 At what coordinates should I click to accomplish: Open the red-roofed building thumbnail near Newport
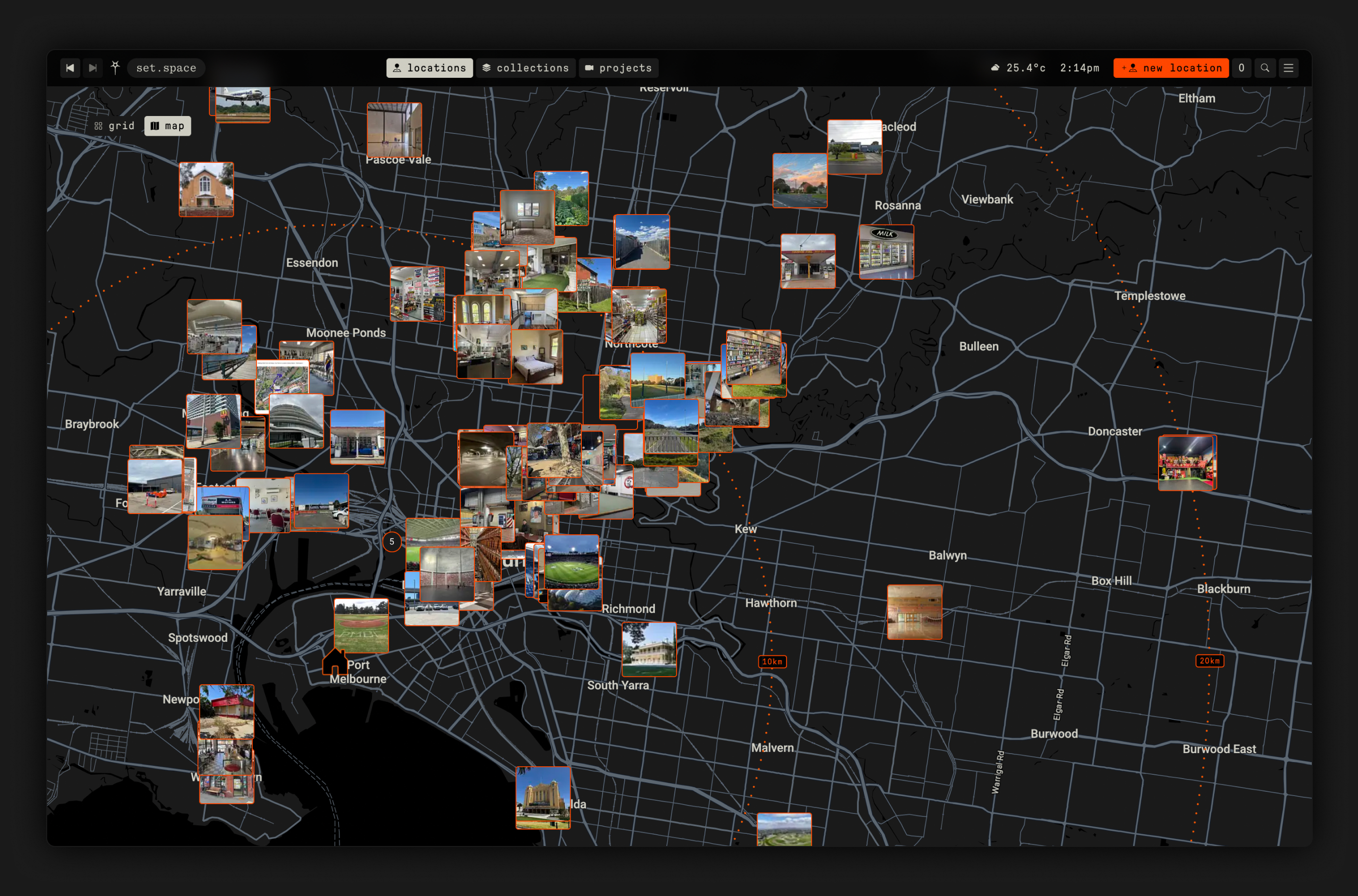[x=227, y=712]
